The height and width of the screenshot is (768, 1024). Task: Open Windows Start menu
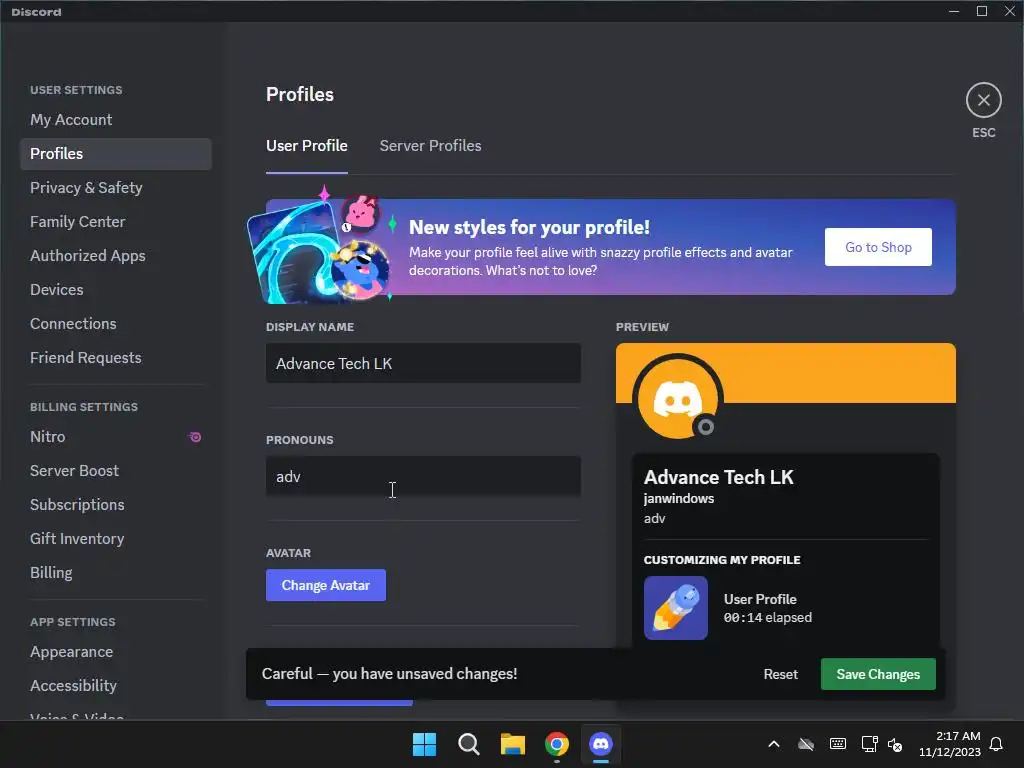[x=424, y=744]
